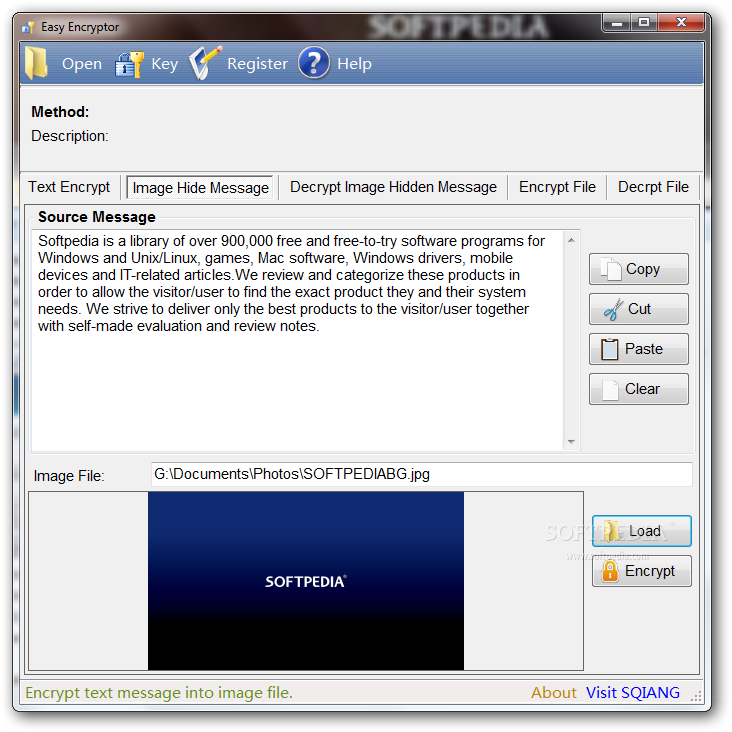Click the Open folder icon in toolbar
This screenshot has width=732, height=732.
[x=36, y=63]
